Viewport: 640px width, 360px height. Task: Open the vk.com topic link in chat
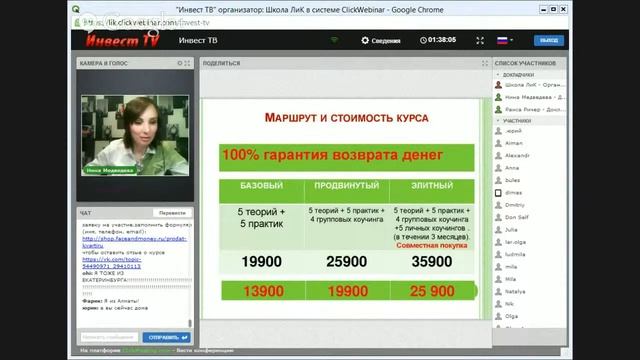111,263
